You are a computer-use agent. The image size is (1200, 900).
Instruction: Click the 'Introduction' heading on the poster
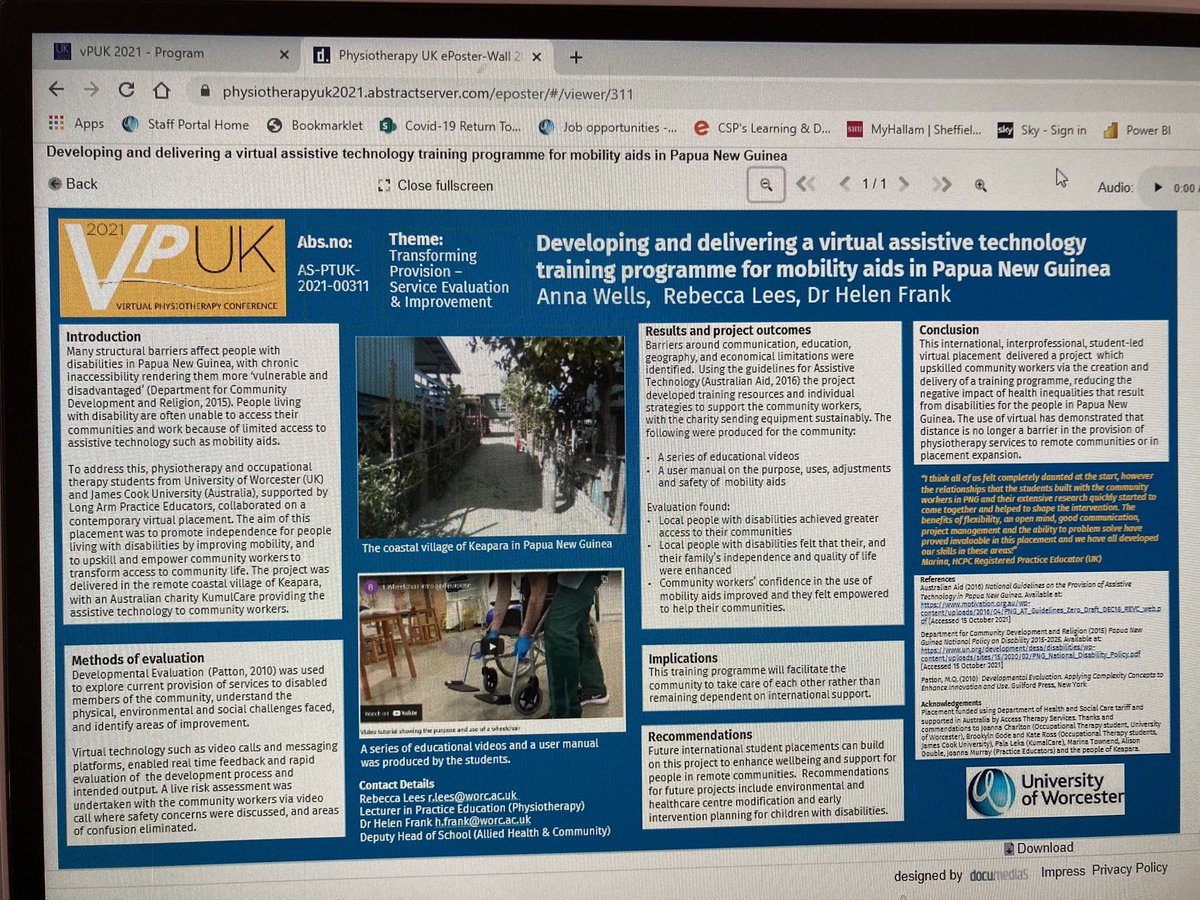pyautogui.click(x=103, y=336)
